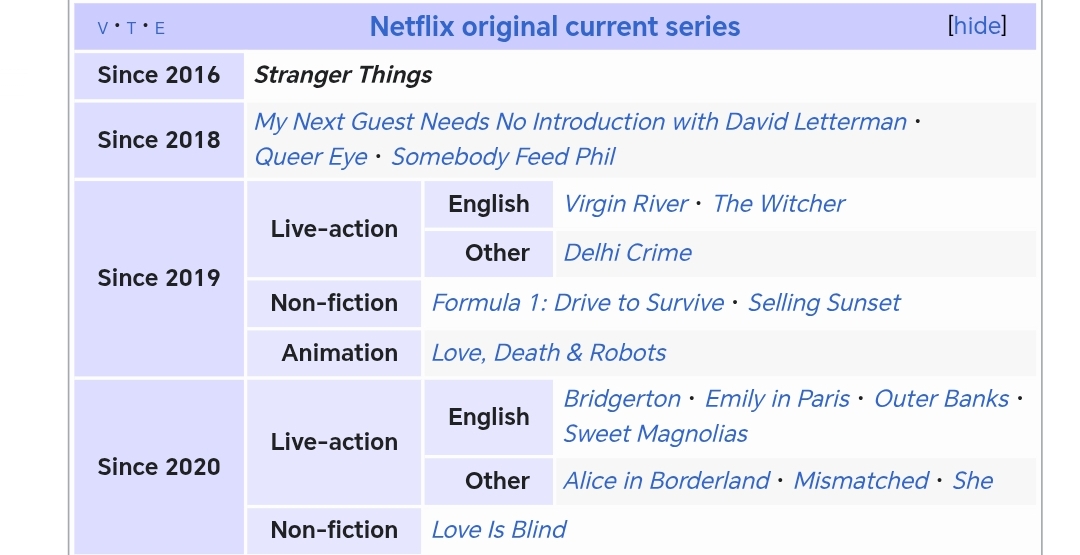The height and width of the screenshot is (555, 1080).
Task: Open Alice in Borderland link
Action: pyautogui.click(x=666, y=481)
